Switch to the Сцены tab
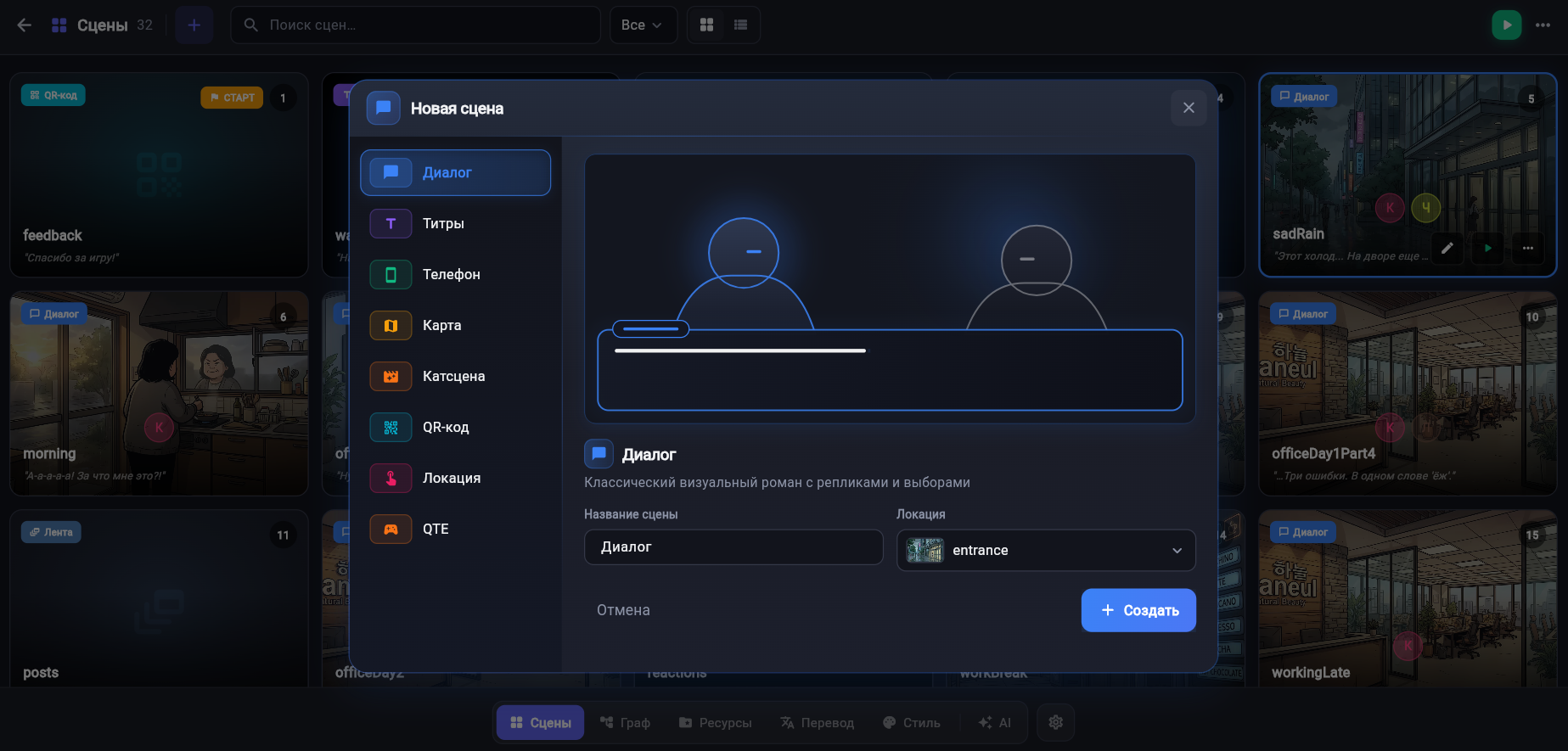Viewport: 1568px width, 751px height. point(540,722)
